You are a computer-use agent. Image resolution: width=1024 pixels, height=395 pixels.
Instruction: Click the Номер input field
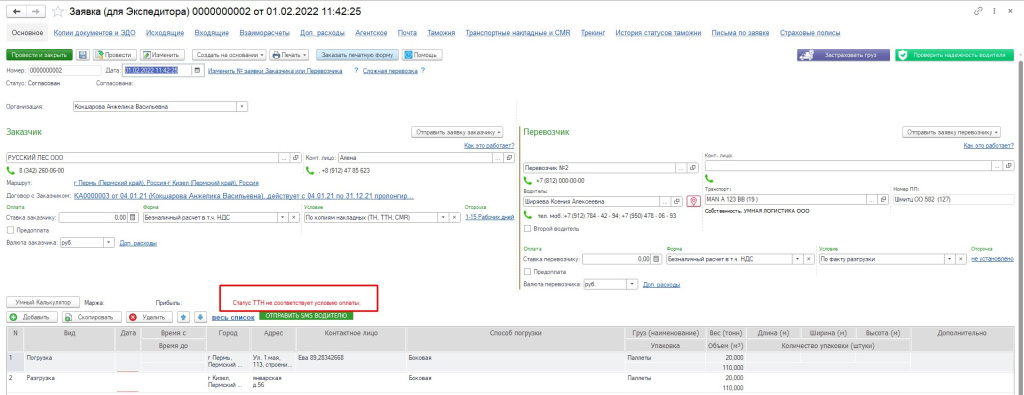pyautogui.click(x=64, y=71)
